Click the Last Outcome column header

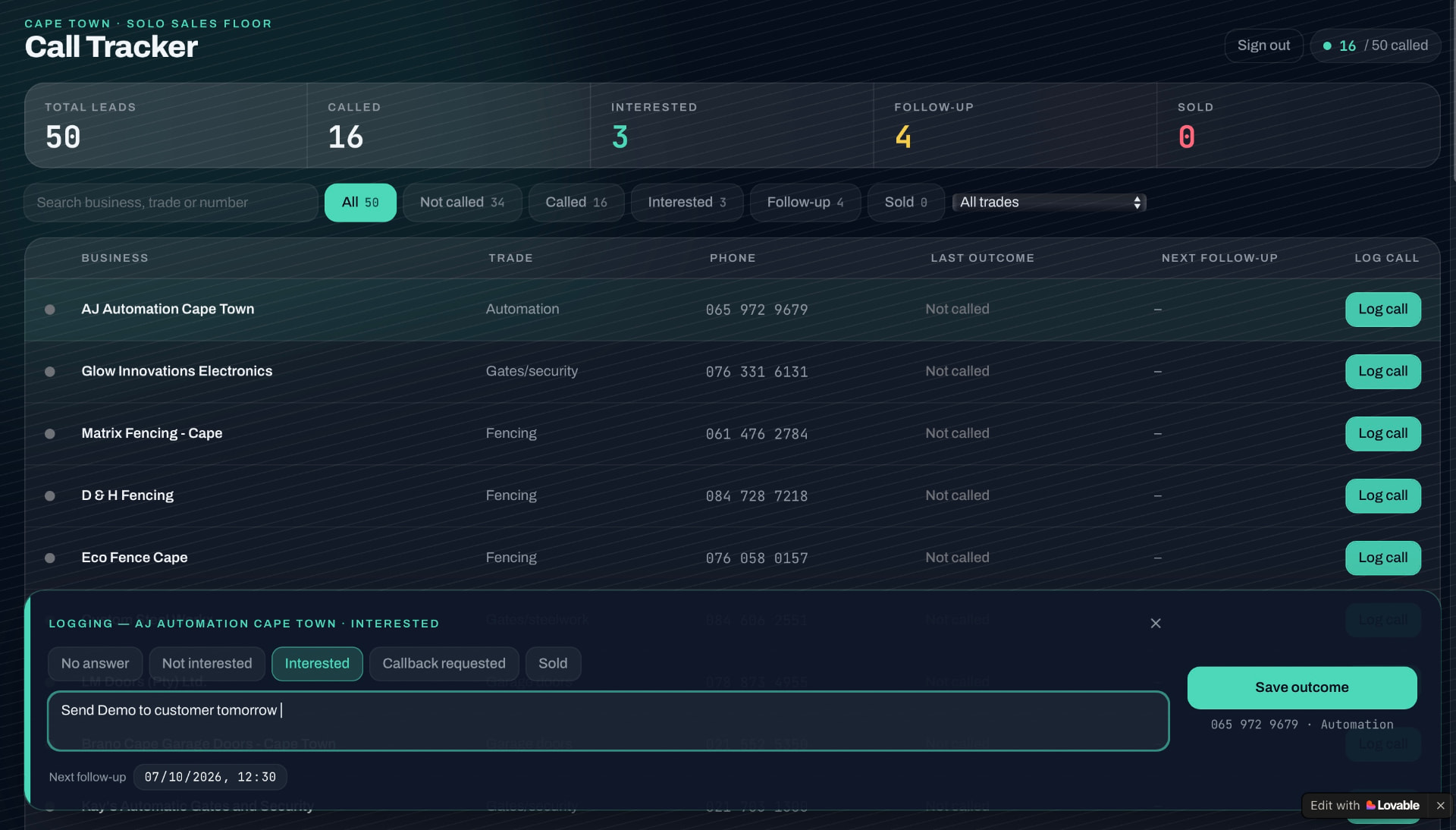click(x=982, y=258)
